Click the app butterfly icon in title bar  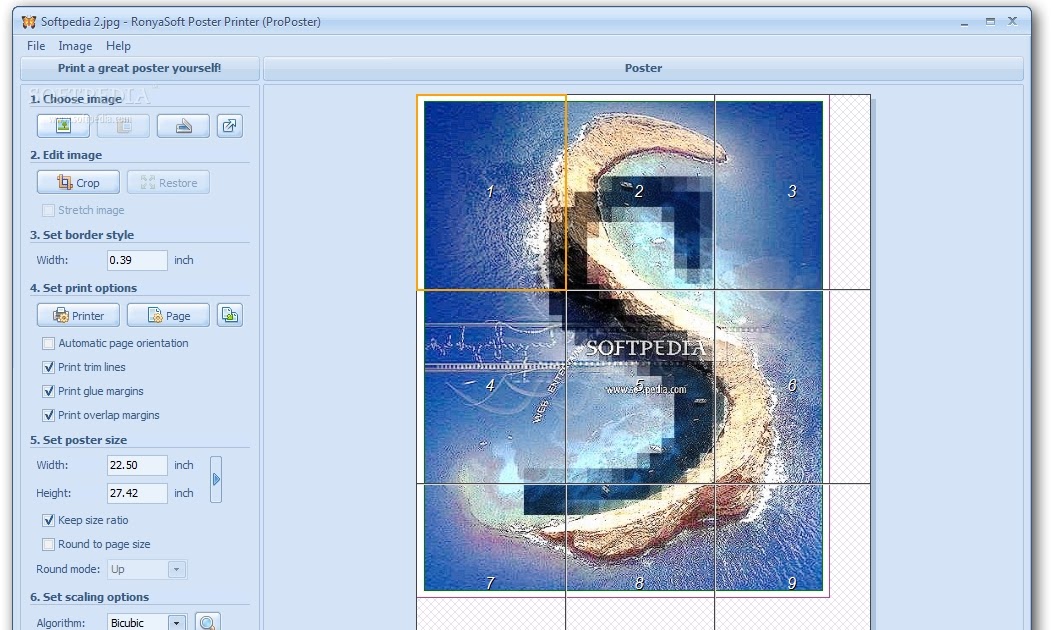click(x=28, y=21)
